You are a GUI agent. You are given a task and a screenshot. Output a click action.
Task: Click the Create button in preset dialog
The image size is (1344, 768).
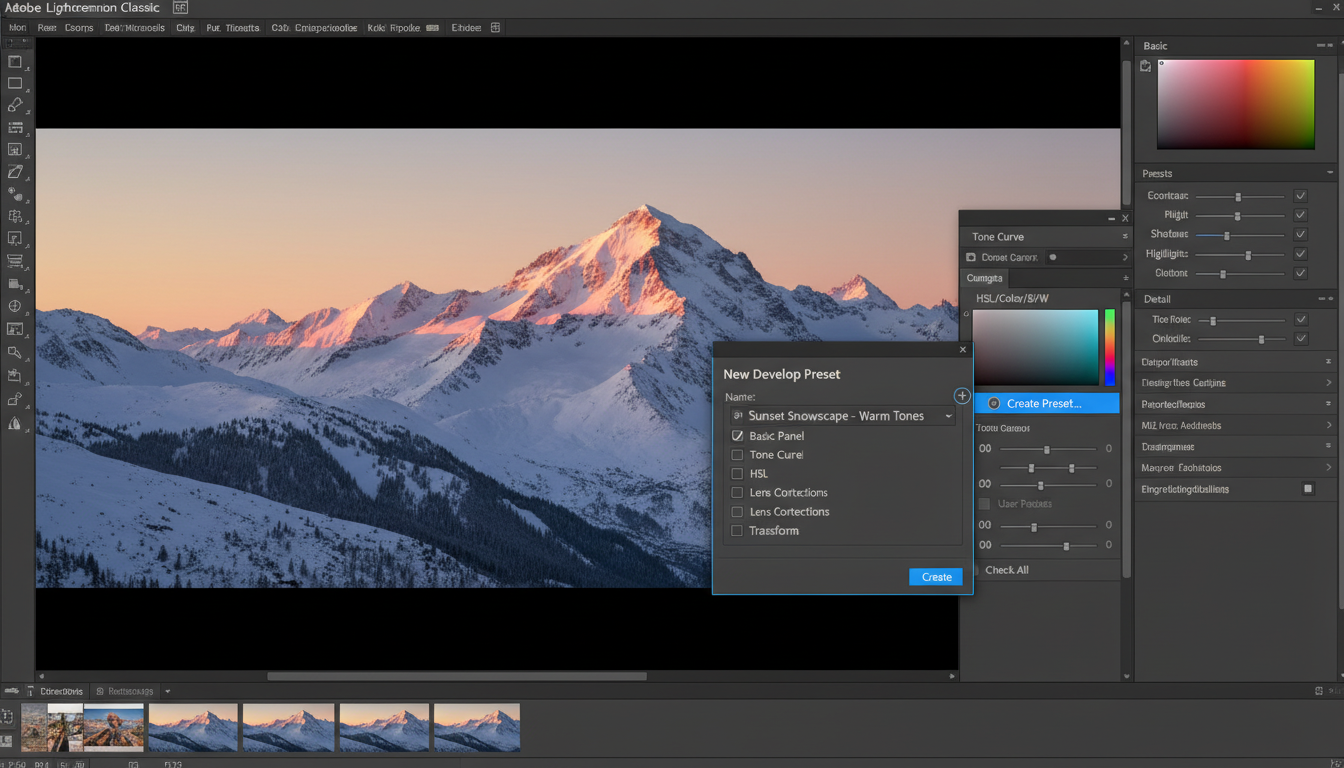935,577
